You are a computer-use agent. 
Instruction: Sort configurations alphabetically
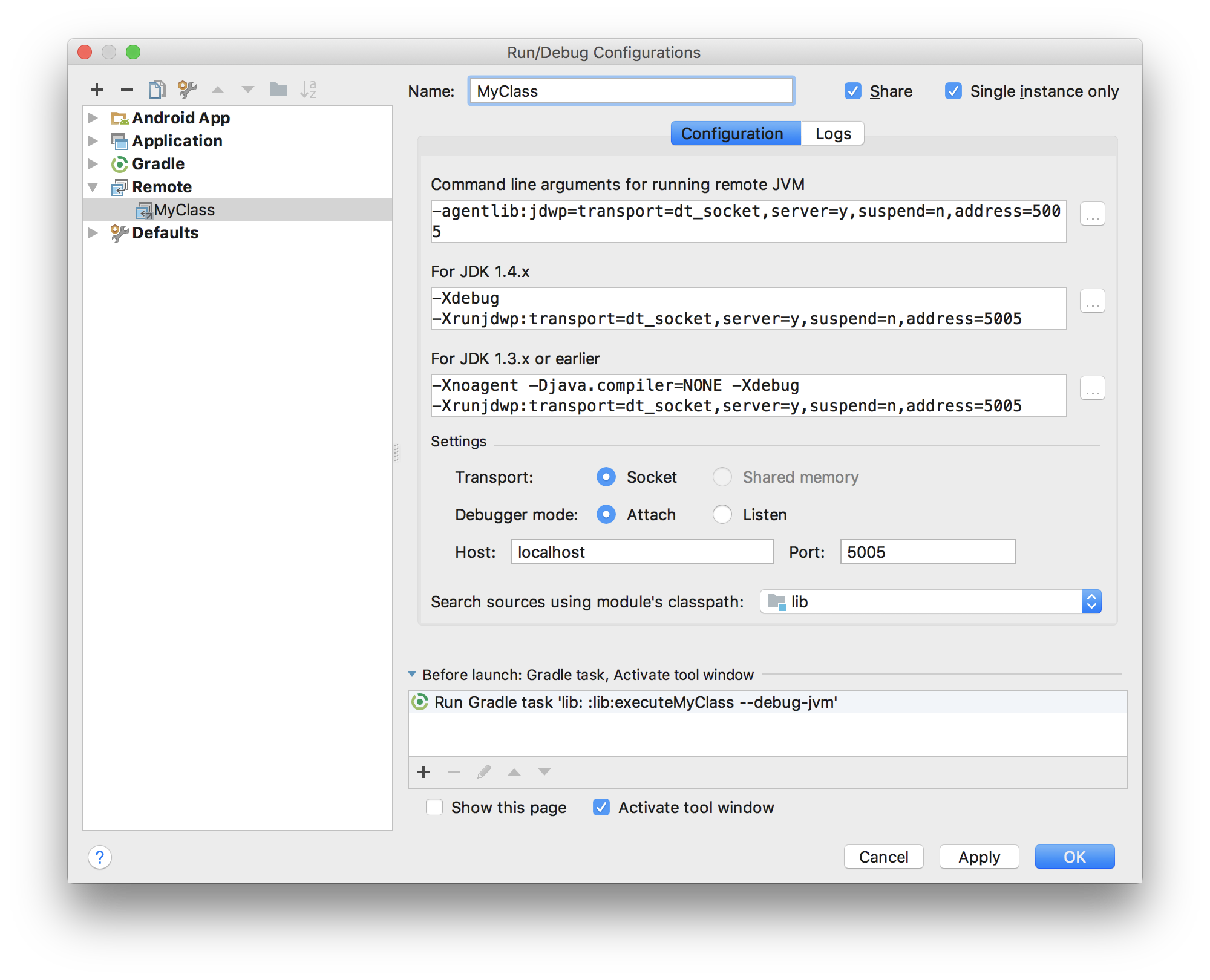(309, 90)
